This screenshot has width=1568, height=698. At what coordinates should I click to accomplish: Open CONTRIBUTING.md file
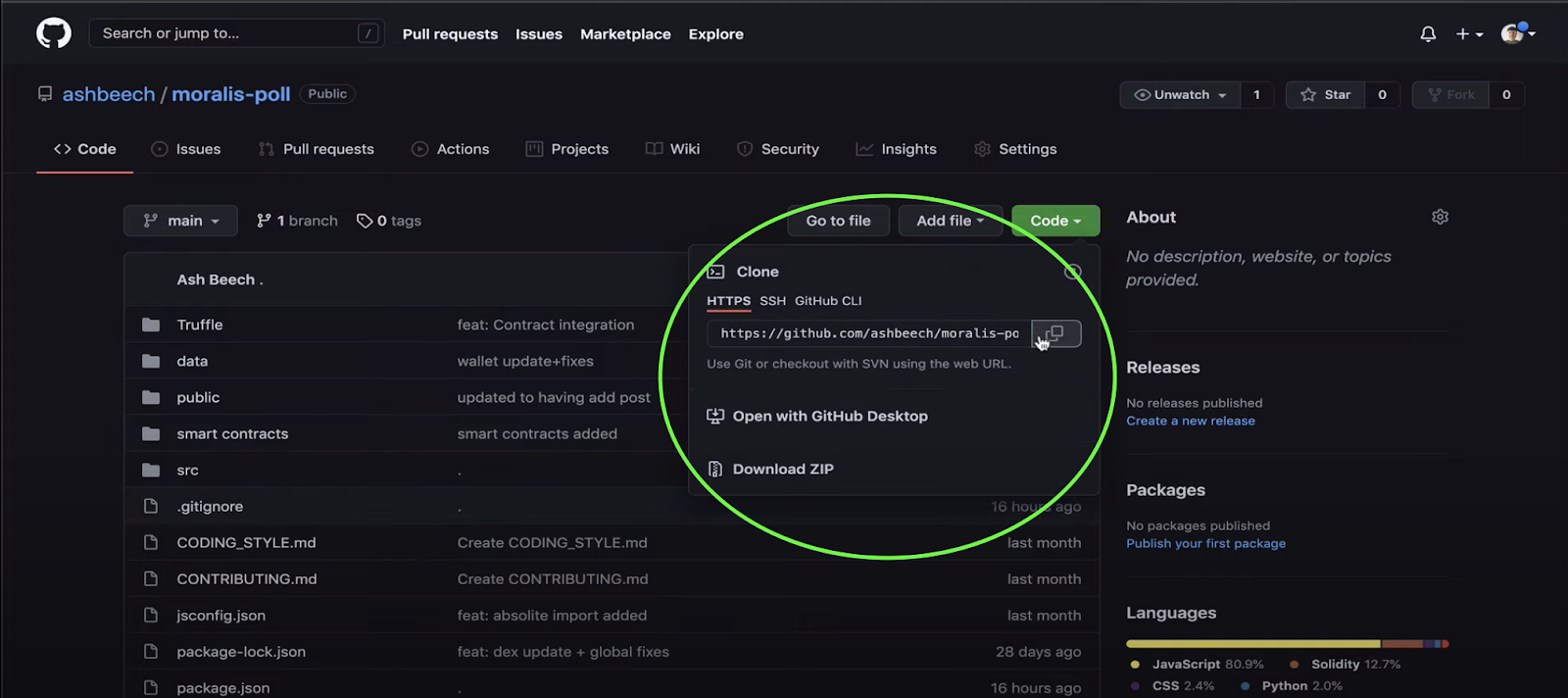tap(247, 578)
